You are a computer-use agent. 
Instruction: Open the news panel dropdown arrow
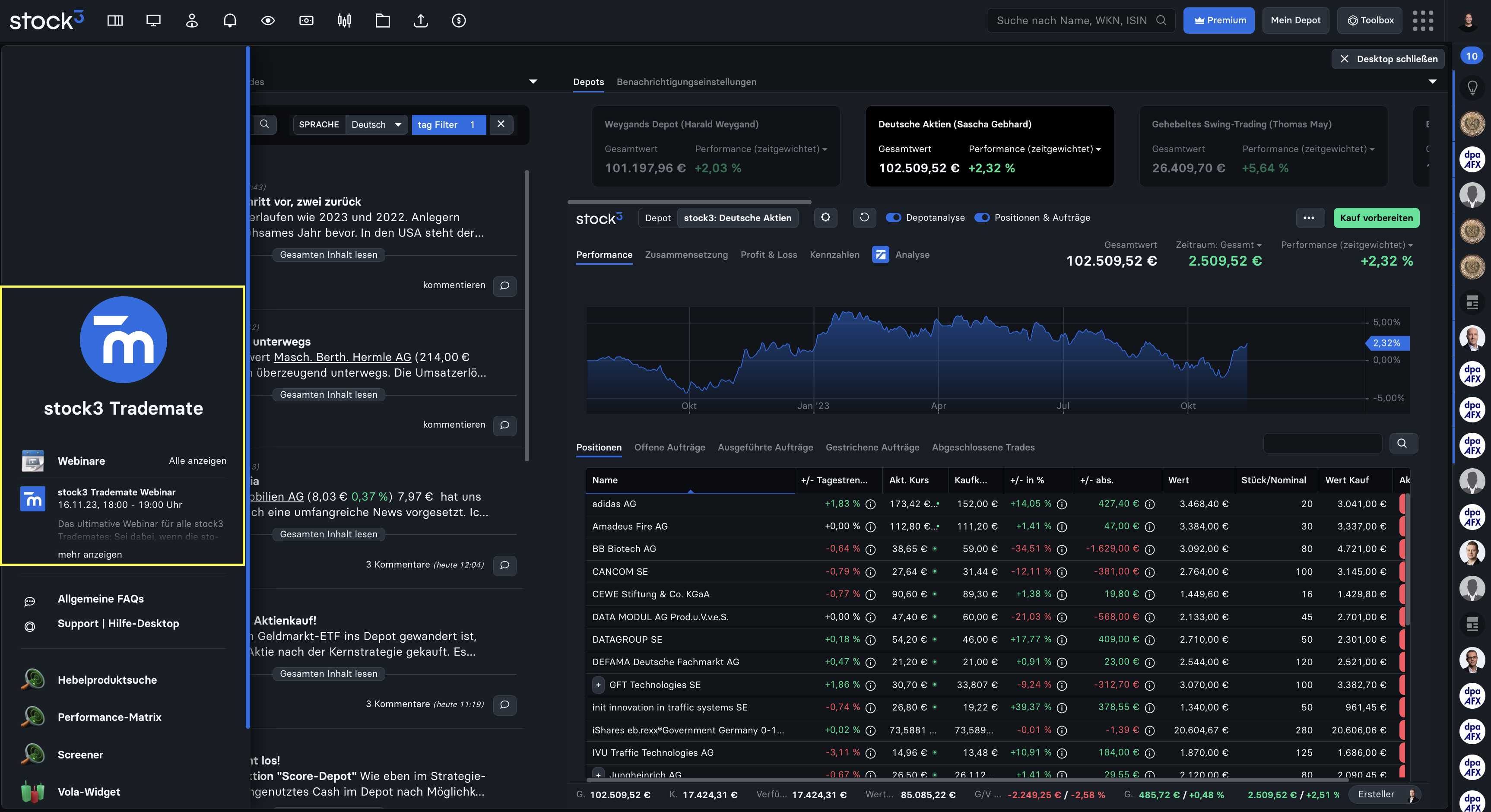533,82
